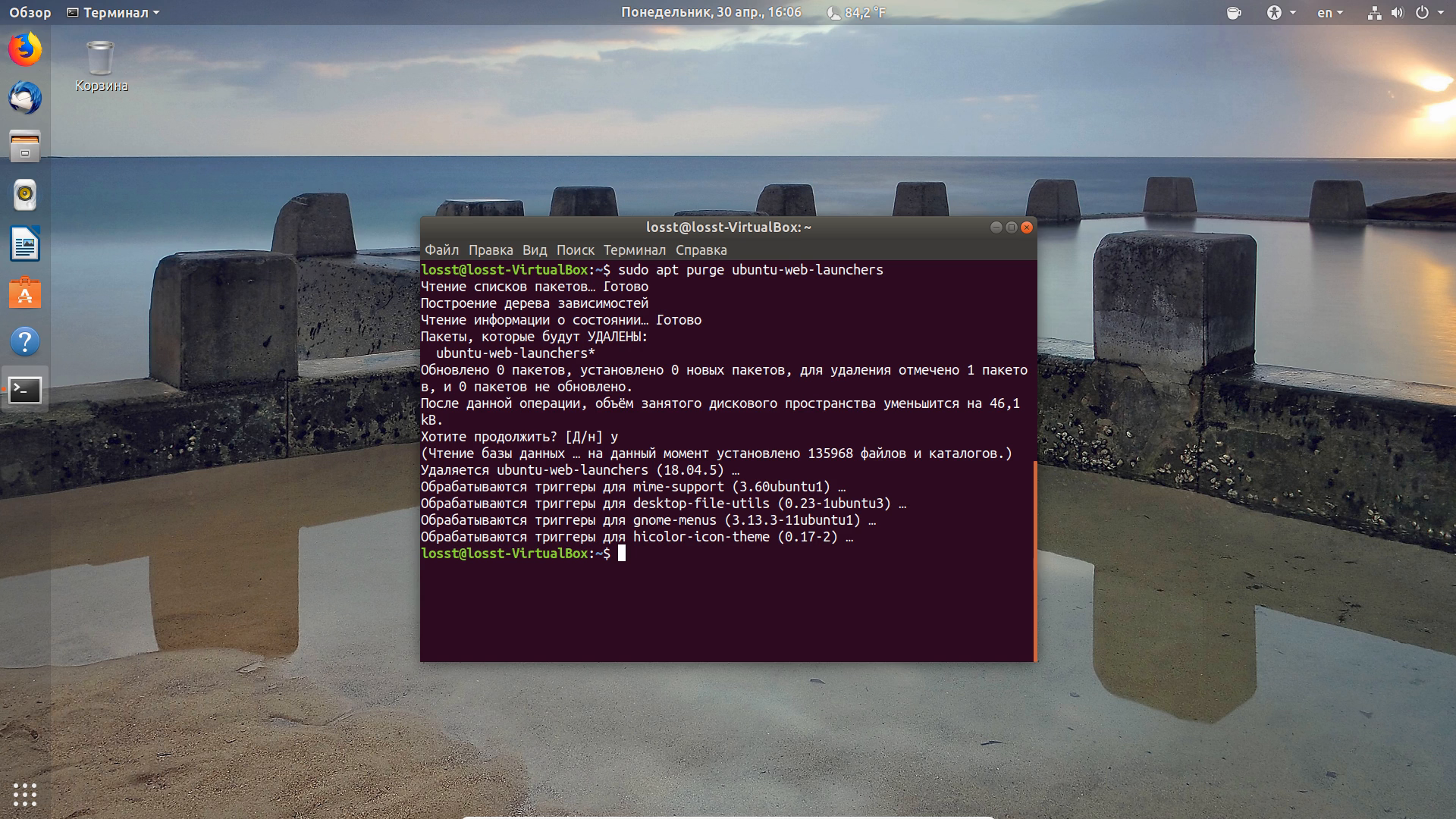Screen dimensions: 1456x819
Task: Click the line mentioning desktop-file-utils
Action: (x=664, y=504)
